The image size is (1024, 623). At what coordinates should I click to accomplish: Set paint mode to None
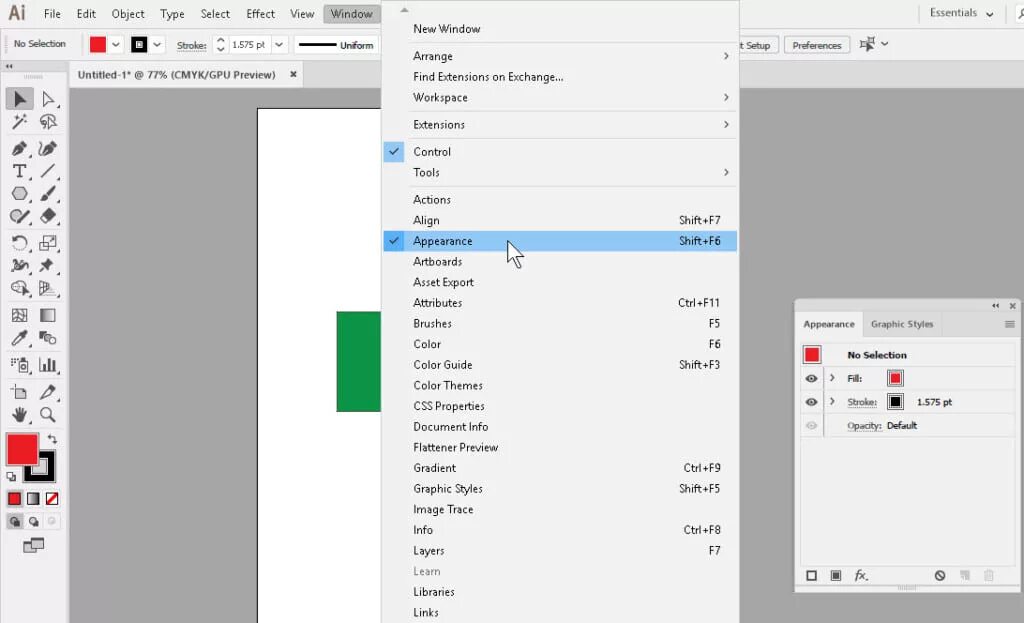pos(52,499)
